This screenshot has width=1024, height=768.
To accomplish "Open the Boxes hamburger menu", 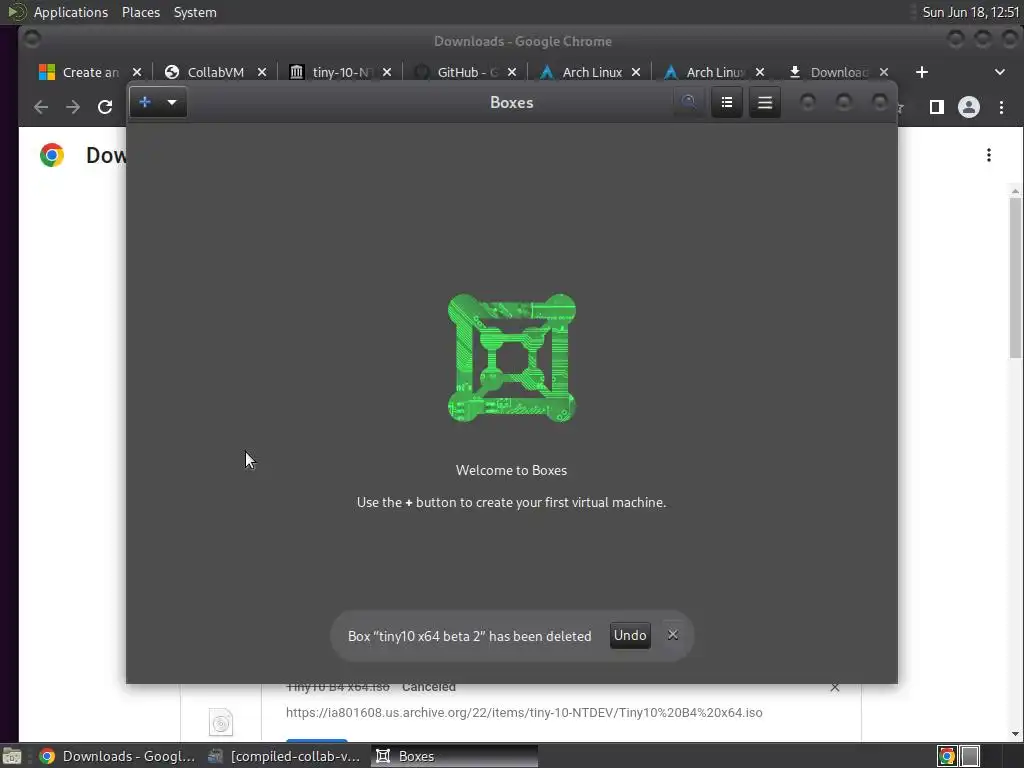I will click(765, 103).
